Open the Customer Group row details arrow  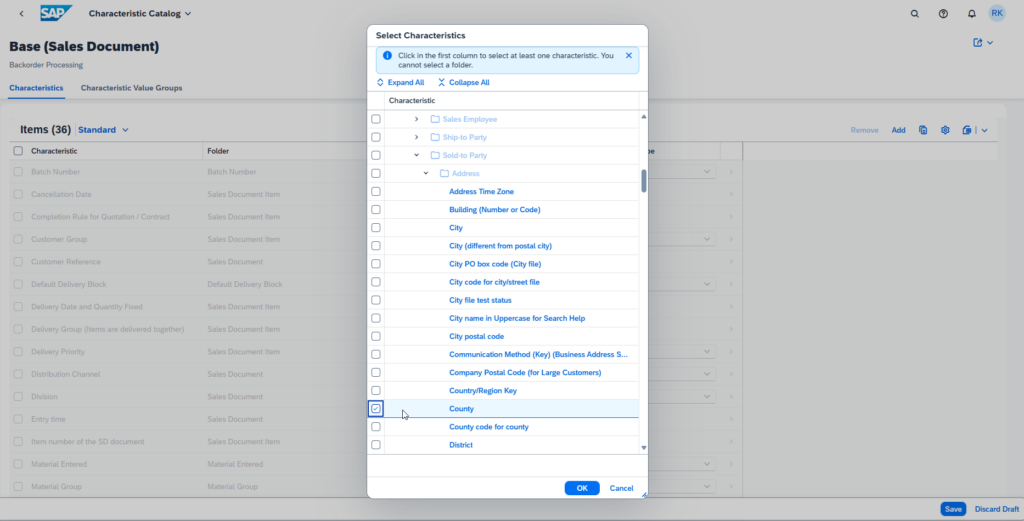[x=731, y=239]
